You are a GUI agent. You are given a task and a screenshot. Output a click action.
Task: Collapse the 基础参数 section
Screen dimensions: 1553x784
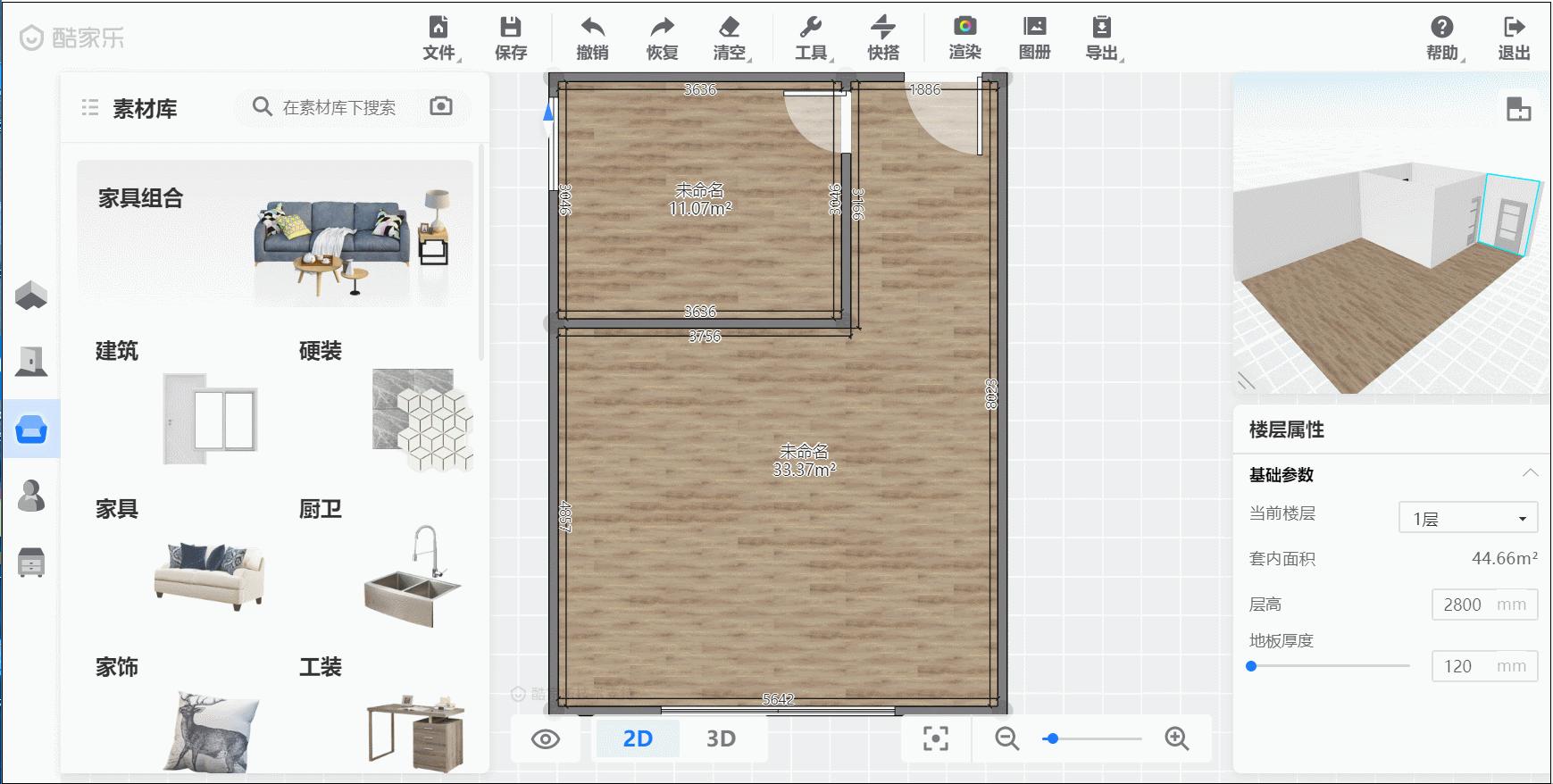tap(1530, 473)
